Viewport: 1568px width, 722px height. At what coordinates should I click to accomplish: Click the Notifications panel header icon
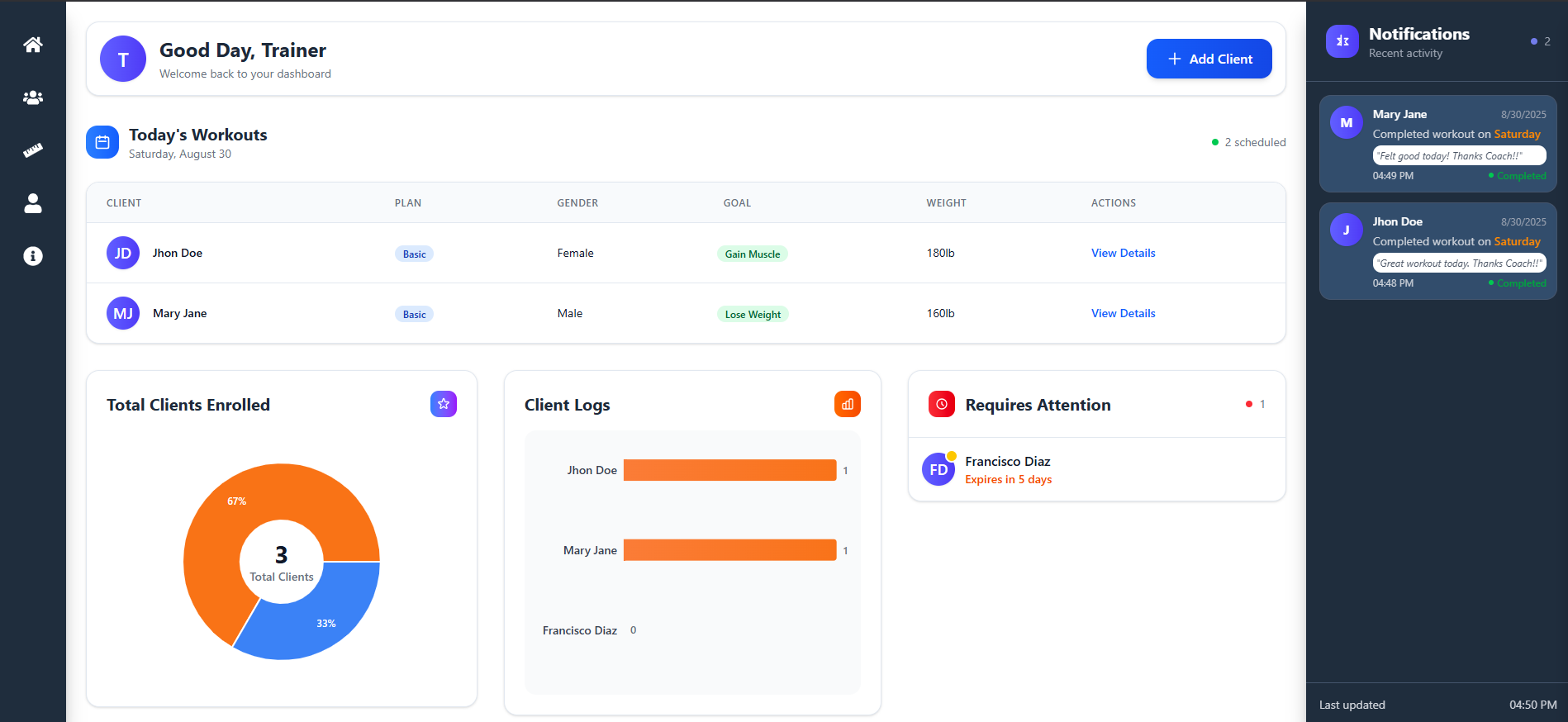[x=1342, y=41]
